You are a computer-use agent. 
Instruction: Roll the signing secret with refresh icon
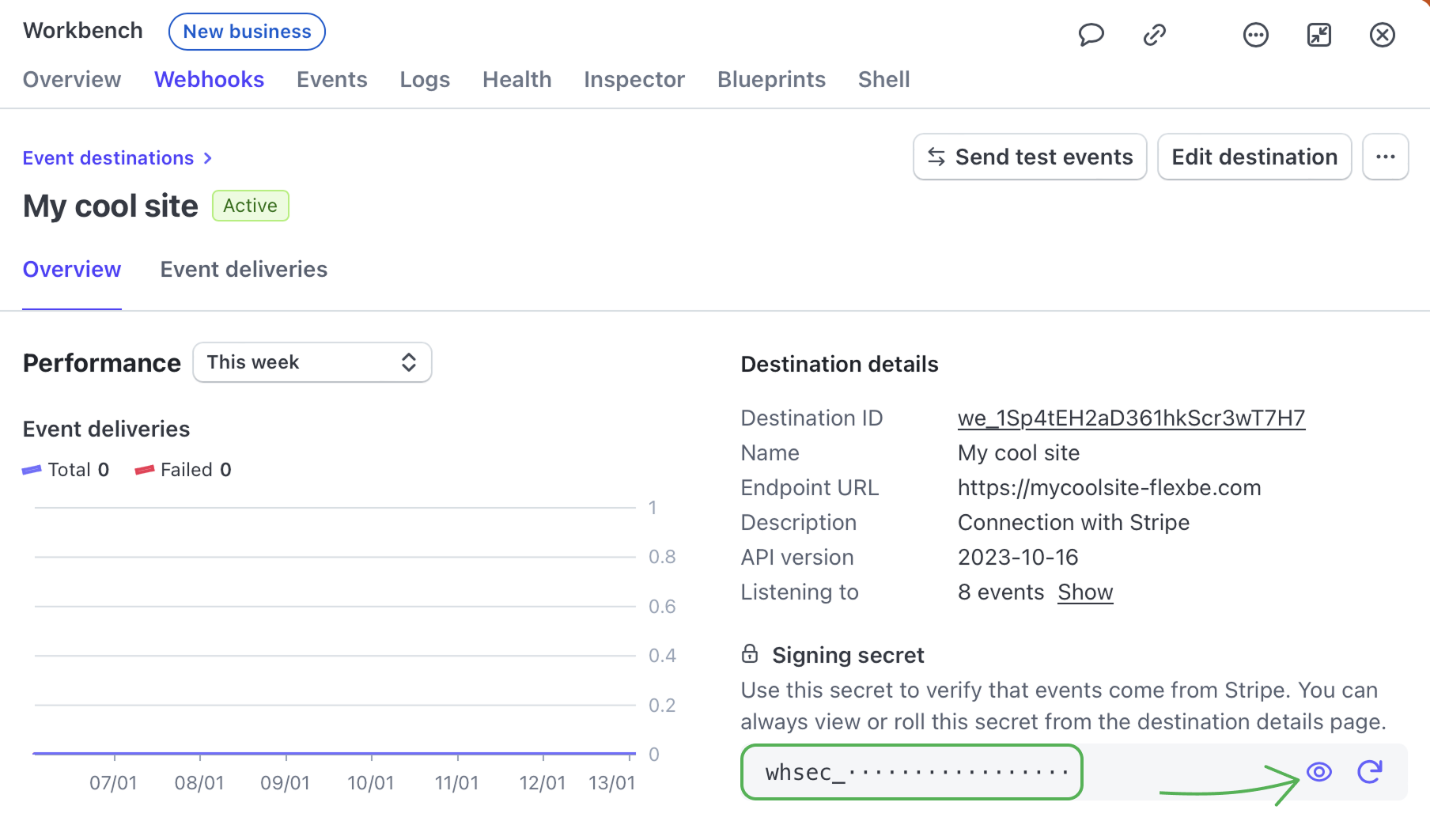[1369, 771]
